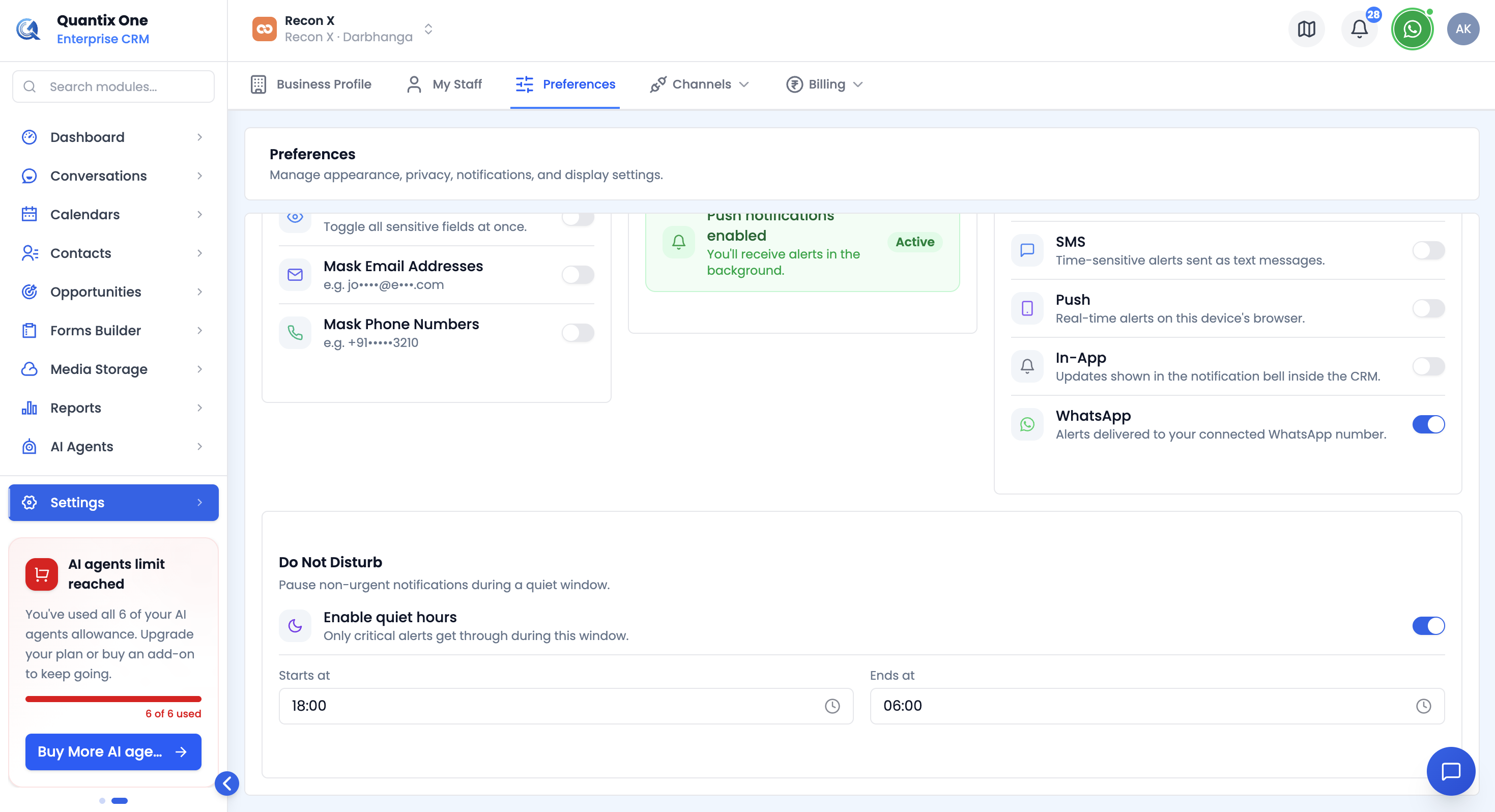Image resolution: width=1495 pixels, height=812 pixels.
Task: Click the clock icon in Starts at field
Action: tap(832, 706)
